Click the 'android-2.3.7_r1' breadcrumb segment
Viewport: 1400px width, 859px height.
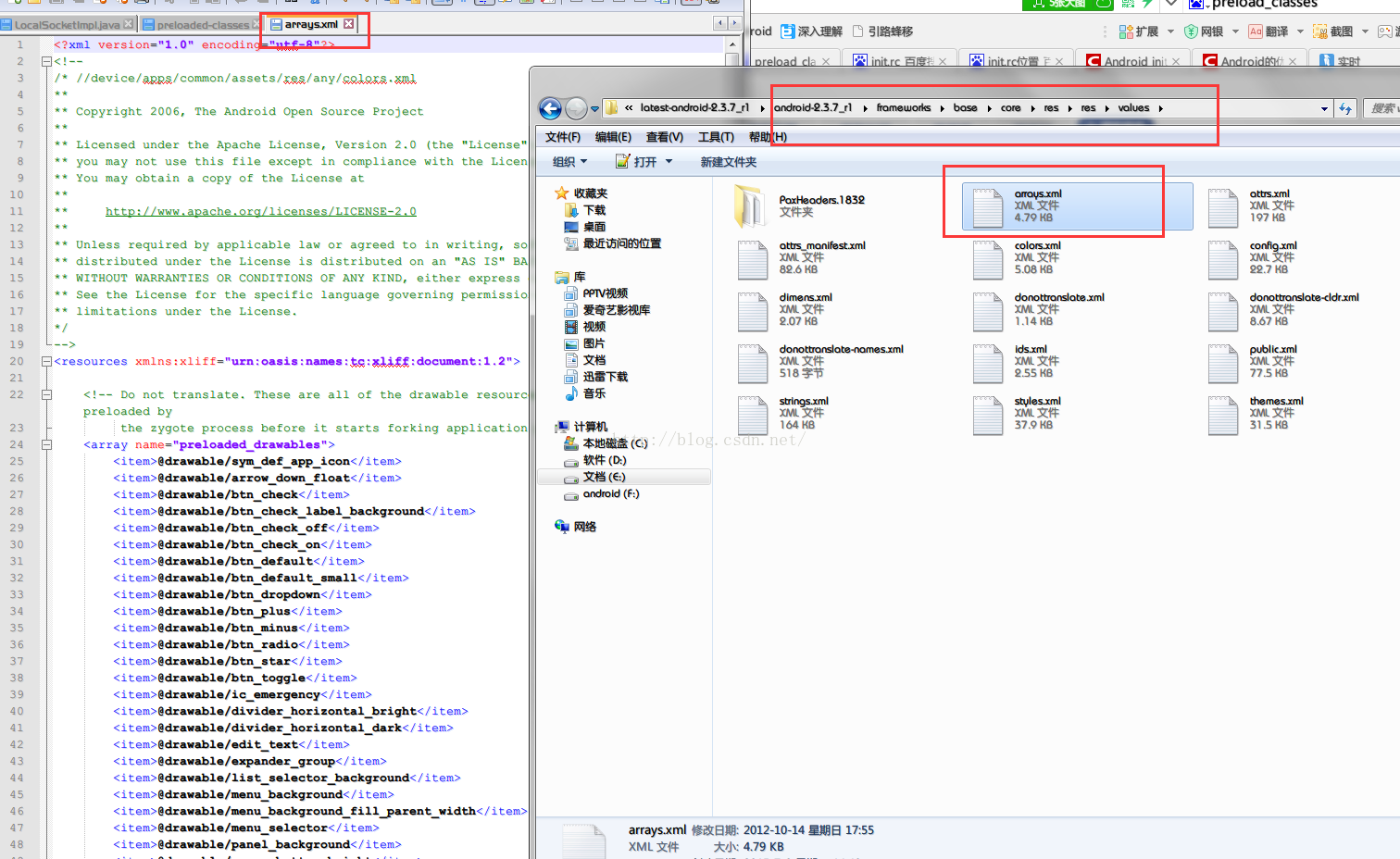tap(813, 108)
